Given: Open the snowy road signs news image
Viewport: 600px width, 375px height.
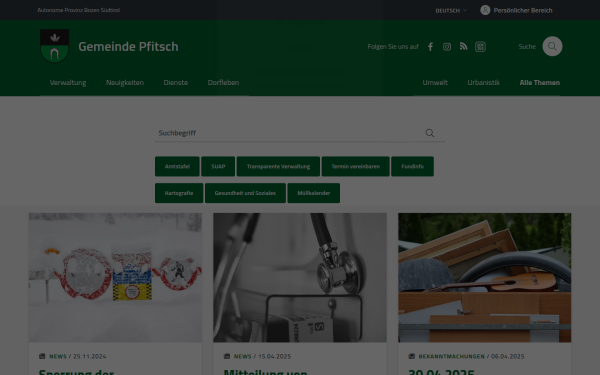Looking at the screenshot, I should (115, 277).
